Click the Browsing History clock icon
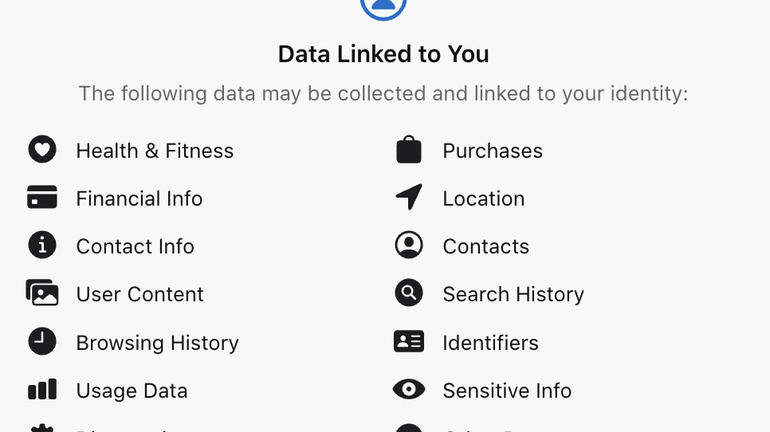770x432 pixels. (x=42, y=342)
